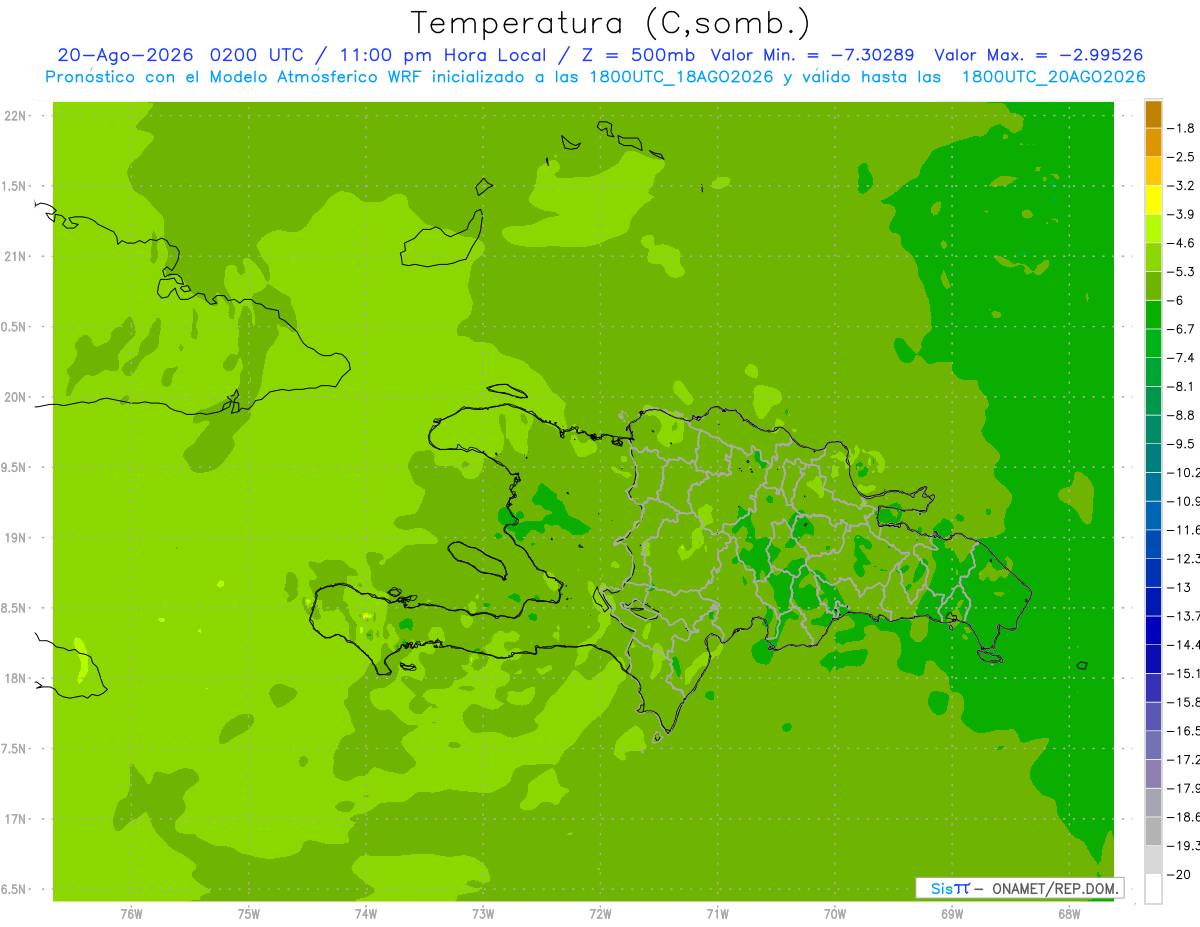Click the valid-until time "1800UTC_20AGO2026"
Image resolution: width=1200 pixels, height=927 pixels.
tap(1053, 77)
